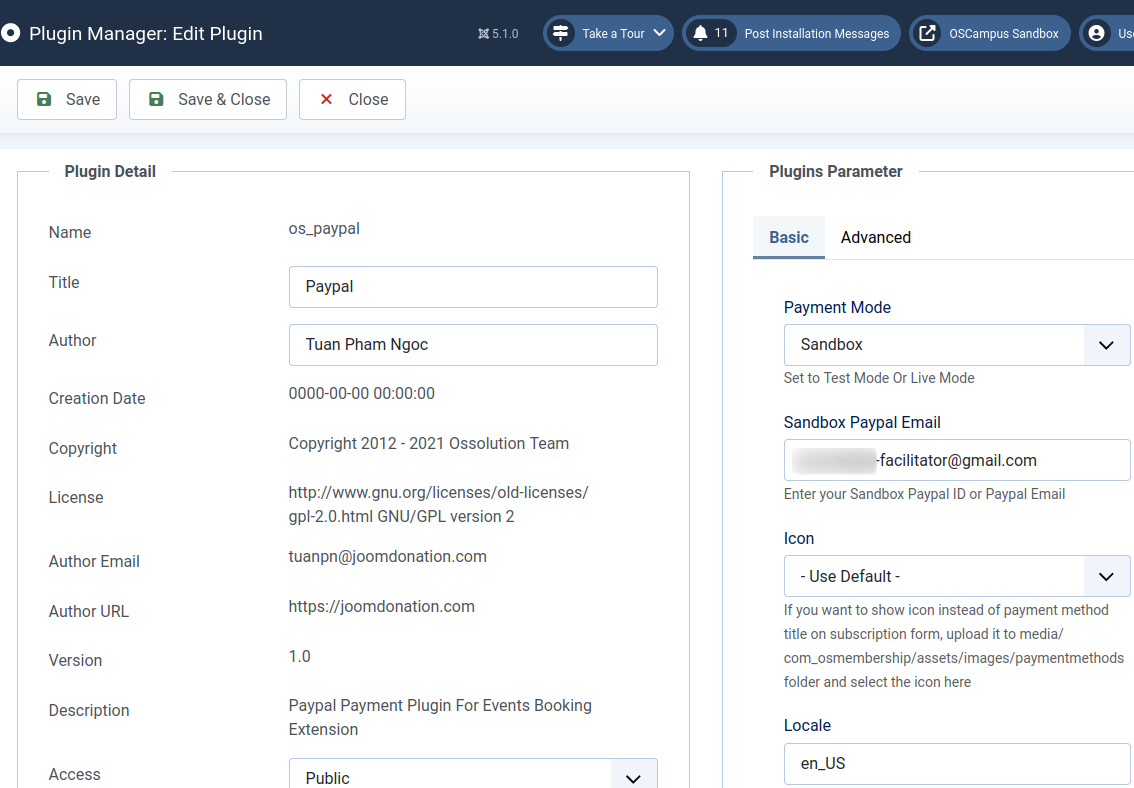Viewport: 1134px width, 788px height.
Task: Click the Sandbox Paypal Email label
Action: (862, 422)
